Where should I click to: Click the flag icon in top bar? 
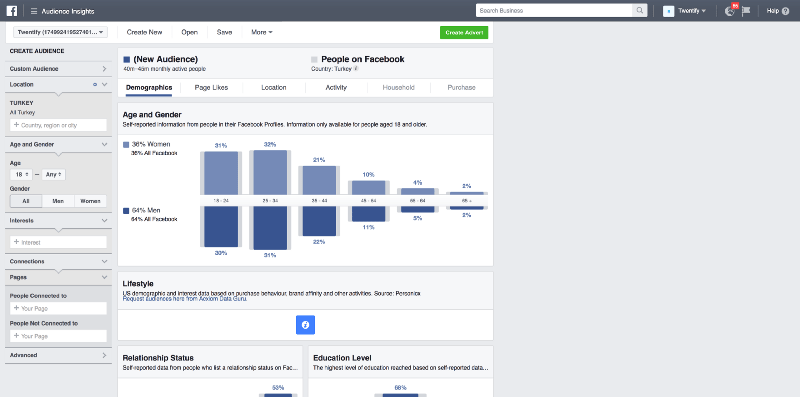click(746, 11)
